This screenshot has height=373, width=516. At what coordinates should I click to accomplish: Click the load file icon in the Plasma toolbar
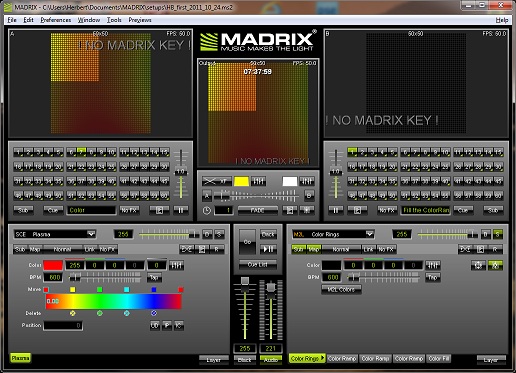tap(202, 249)
